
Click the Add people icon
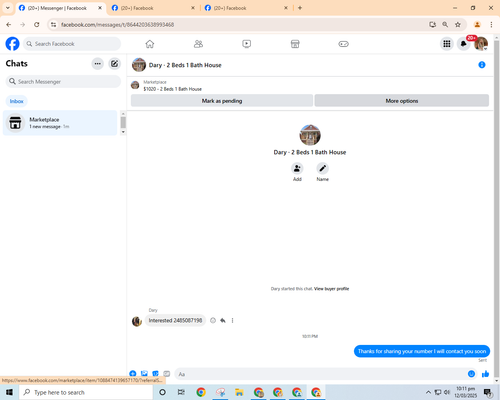(x=297, y=169)
